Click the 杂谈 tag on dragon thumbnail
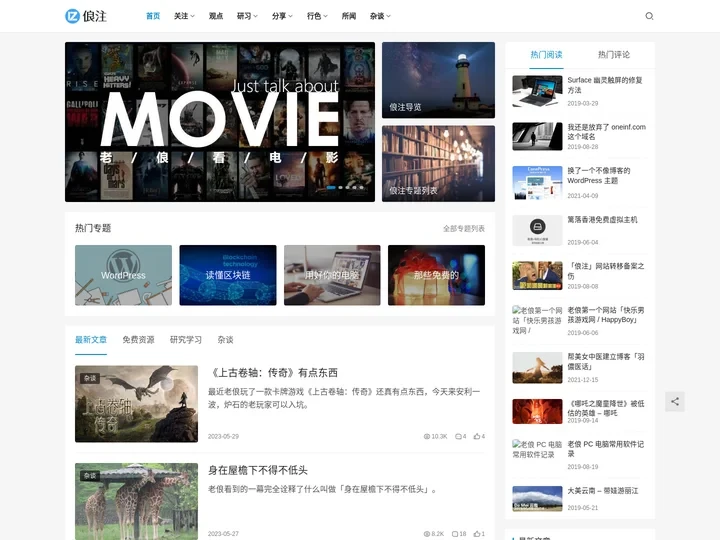This screenshot has height=540, width=720. [x=90, y=378]
